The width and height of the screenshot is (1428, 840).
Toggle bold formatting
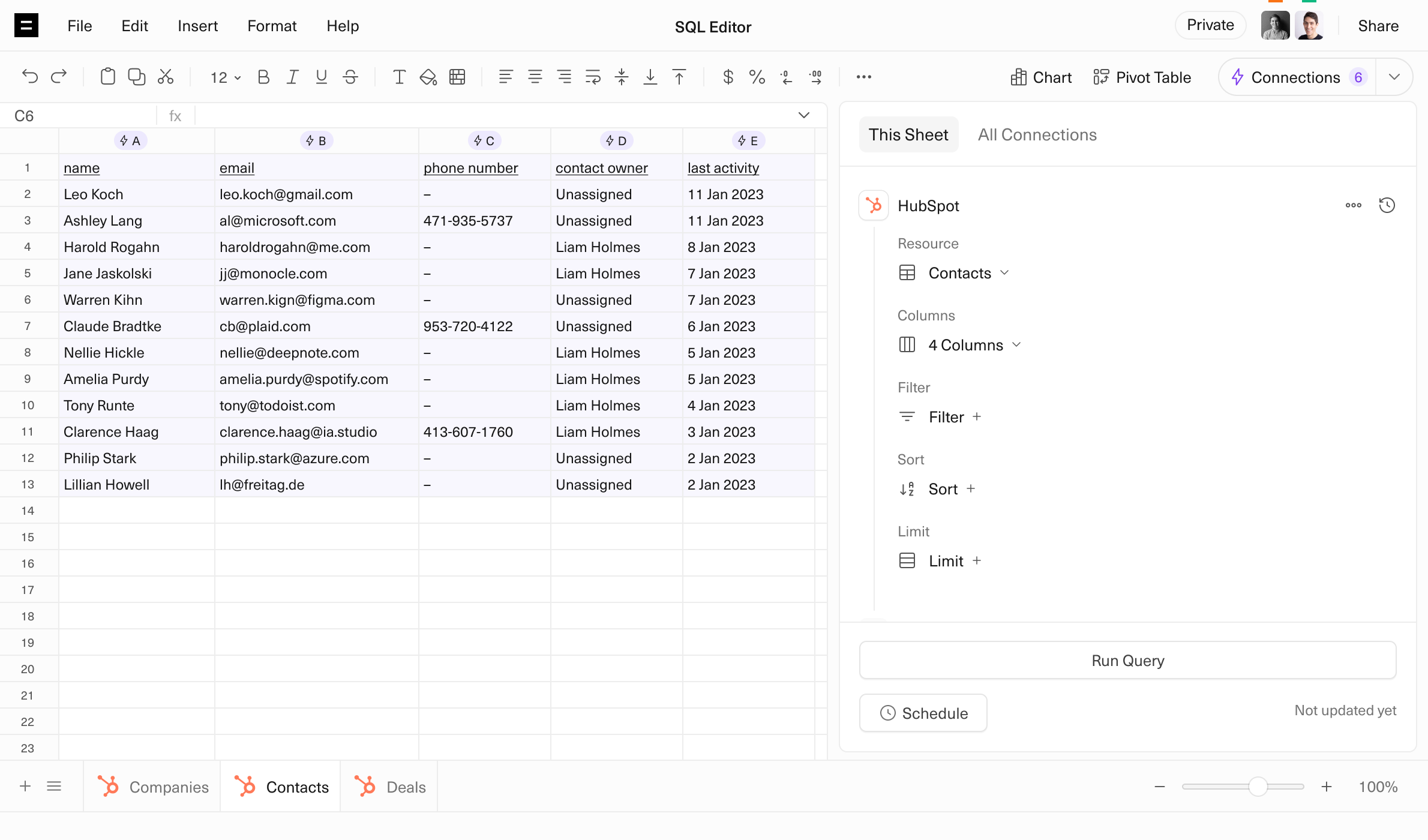[263, 77]
